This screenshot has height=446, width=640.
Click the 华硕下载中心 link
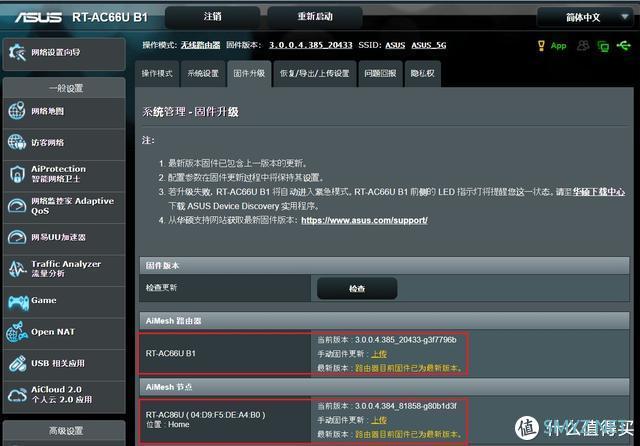coord(598,192)
